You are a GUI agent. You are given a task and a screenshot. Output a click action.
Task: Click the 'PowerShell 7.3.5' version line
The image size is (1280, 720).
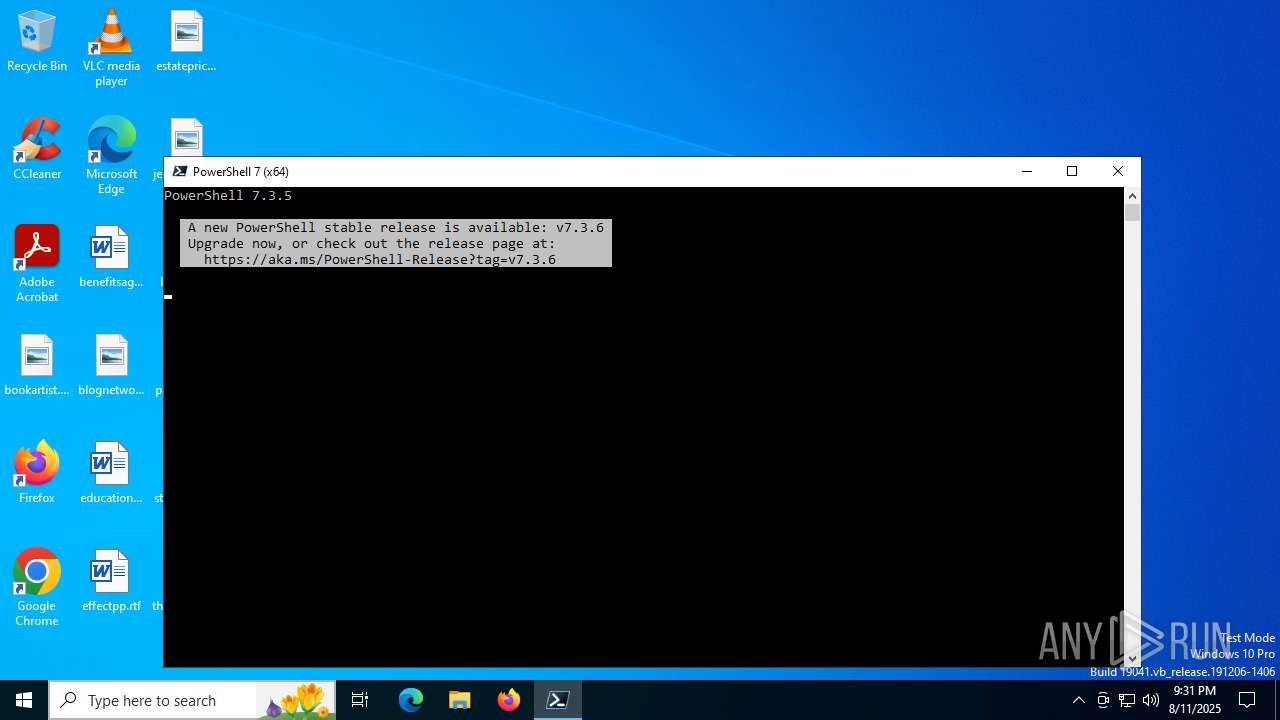[x=228, y=195]
